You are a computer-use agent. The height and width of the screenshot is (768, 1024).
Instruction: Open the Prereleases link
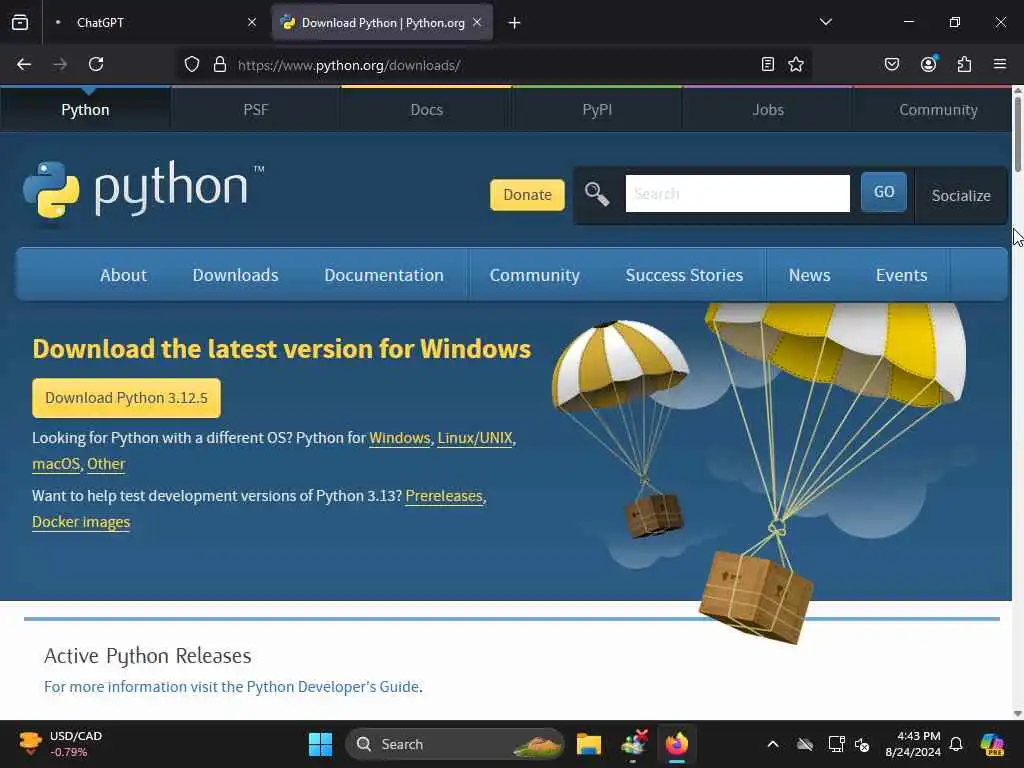coord(444,496)
